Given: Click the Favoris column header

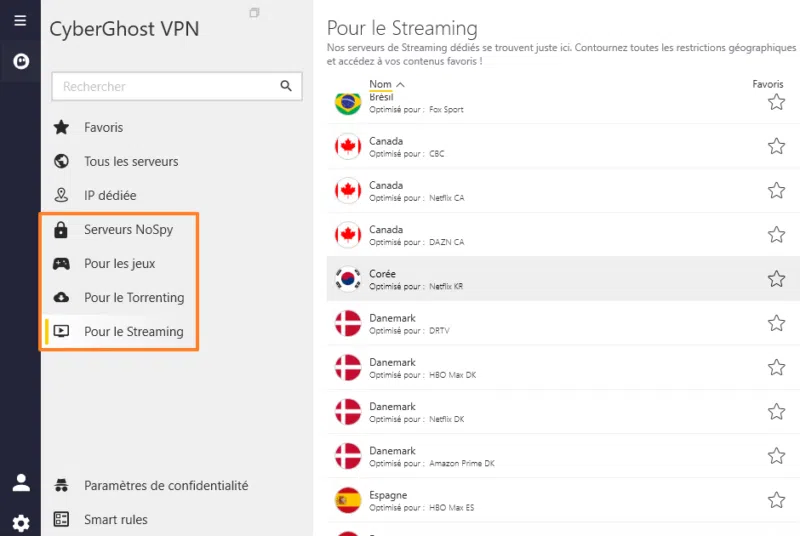Looking at the screenshot, I should (768, 85).
